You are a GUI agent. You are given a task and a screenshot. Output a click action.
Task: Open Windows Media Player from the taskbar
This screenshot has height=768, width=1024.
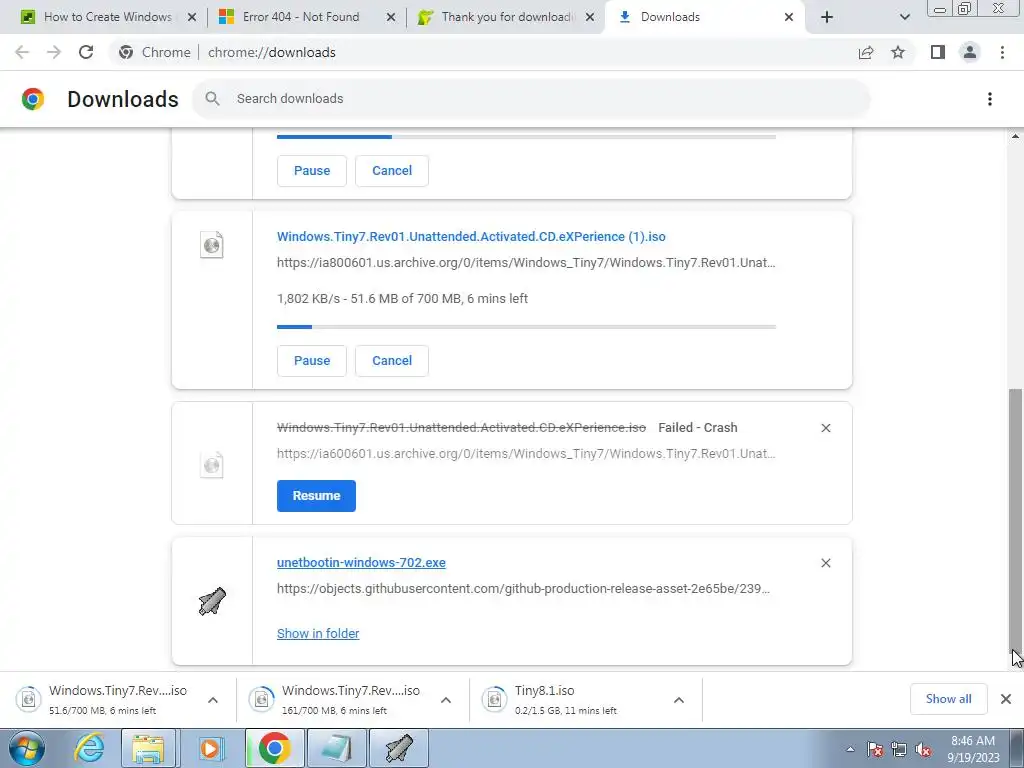(x=210, y=748)
